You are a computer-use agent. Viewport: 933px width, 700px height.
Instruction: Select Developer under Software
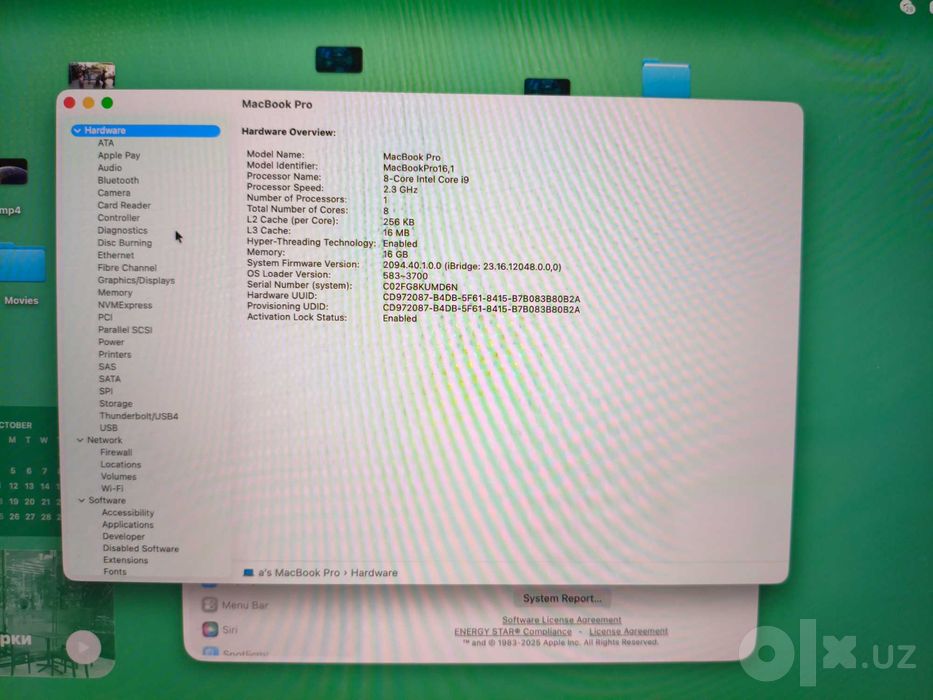click(123, 536)
